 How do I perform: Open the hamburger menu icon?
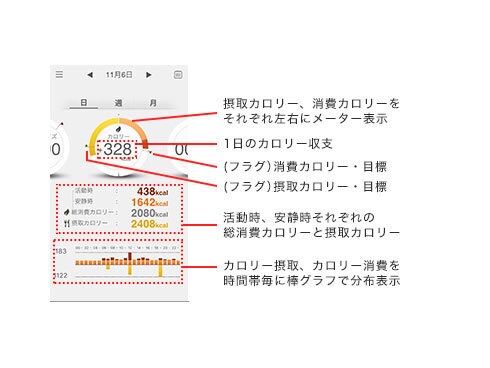click(59, 74)
